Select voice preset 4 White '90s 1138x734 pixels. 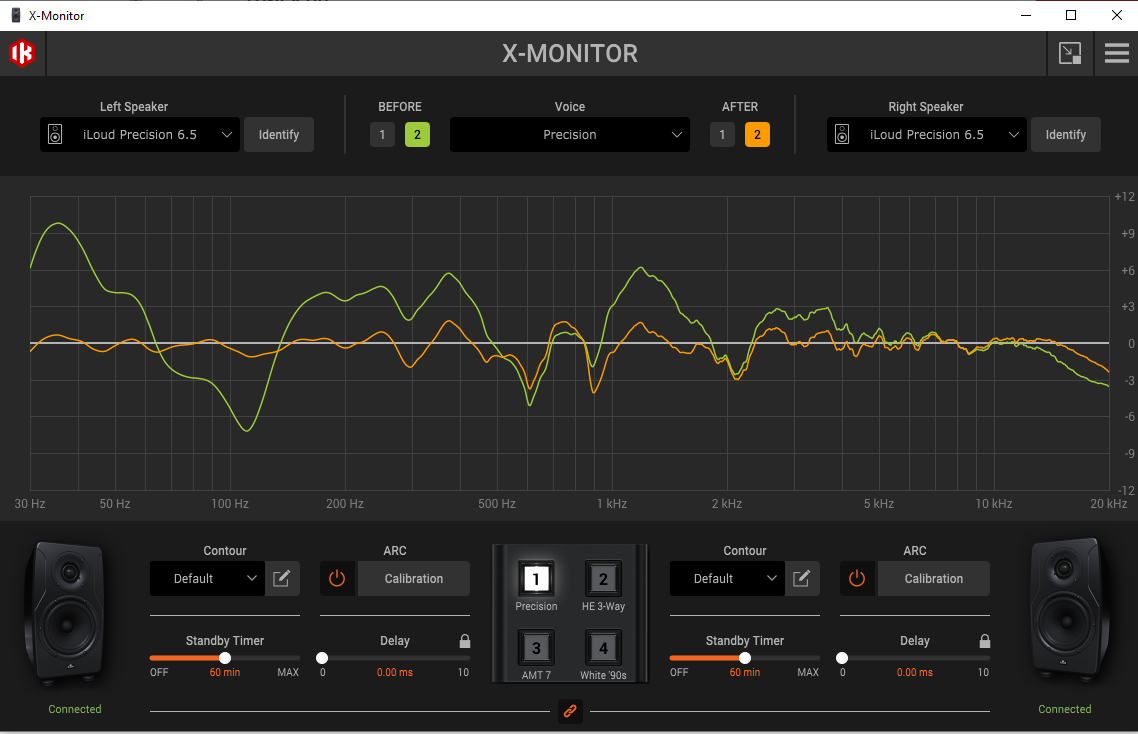(x=603, y=648)
